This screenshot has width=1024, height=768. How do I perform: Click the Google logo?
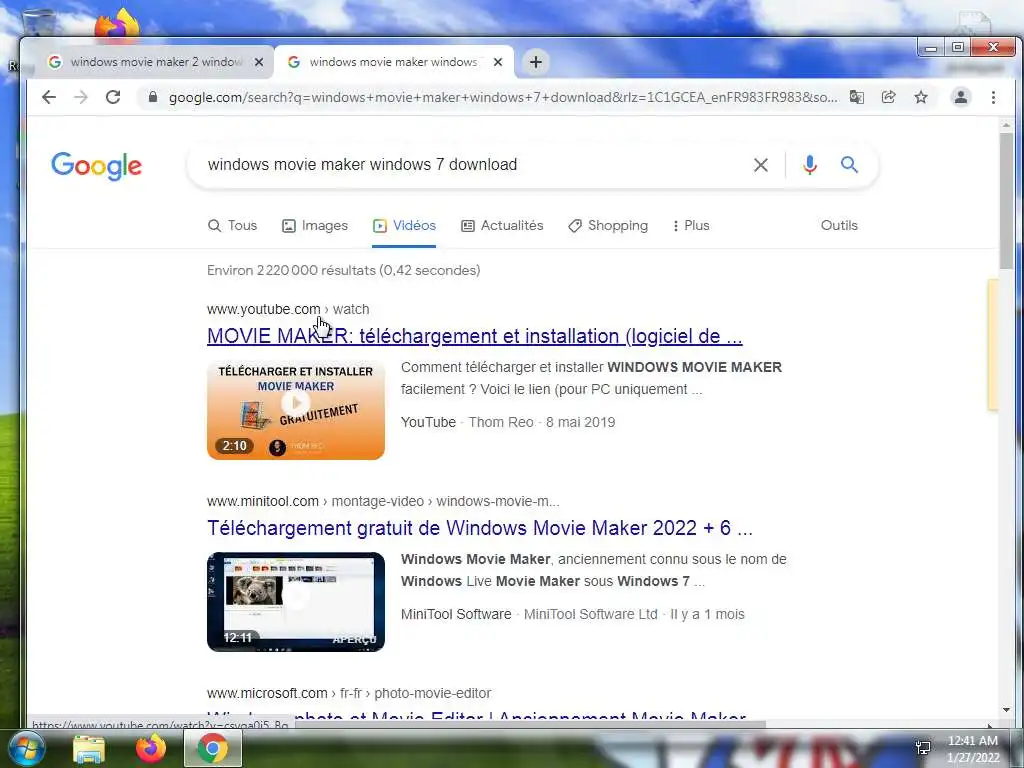click(97, 165)
